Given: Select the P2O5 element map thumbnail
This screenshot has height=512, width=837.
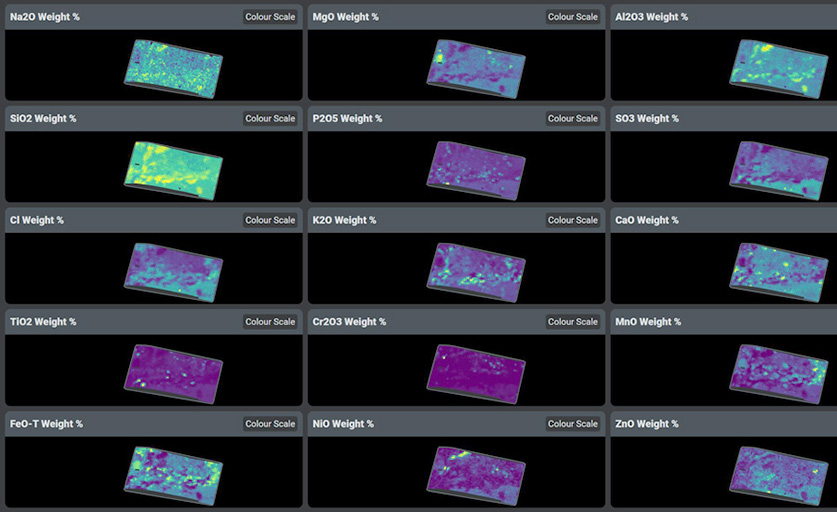Looking at the screenshot, I should [x=476, y=170].
